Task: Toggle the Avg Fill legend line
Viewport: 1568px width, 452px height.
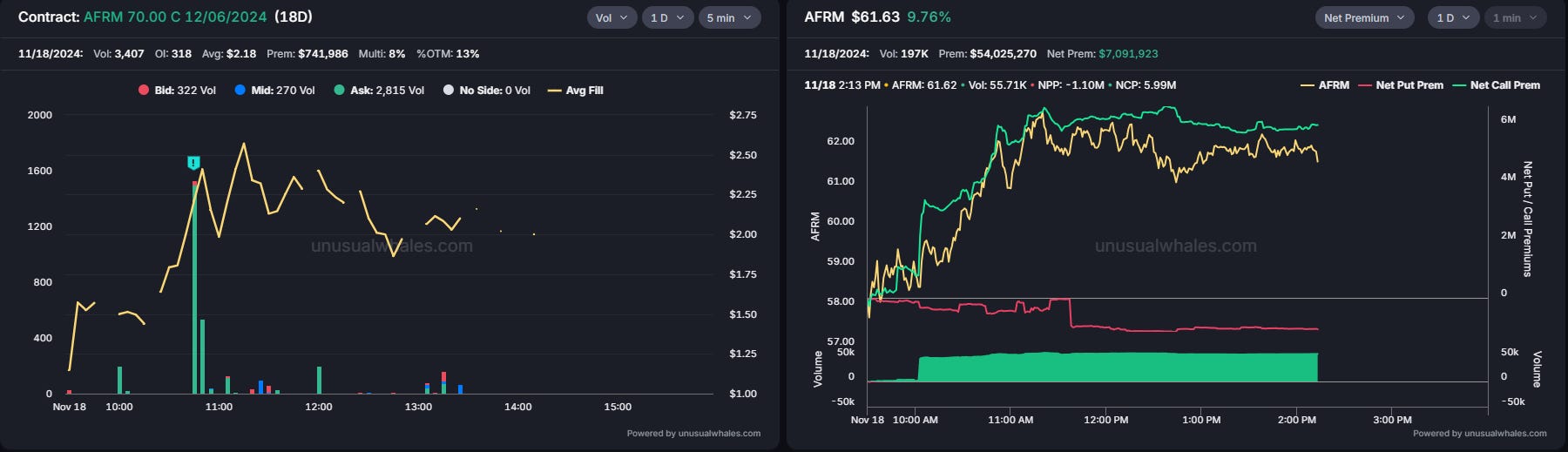Action: 576,91
